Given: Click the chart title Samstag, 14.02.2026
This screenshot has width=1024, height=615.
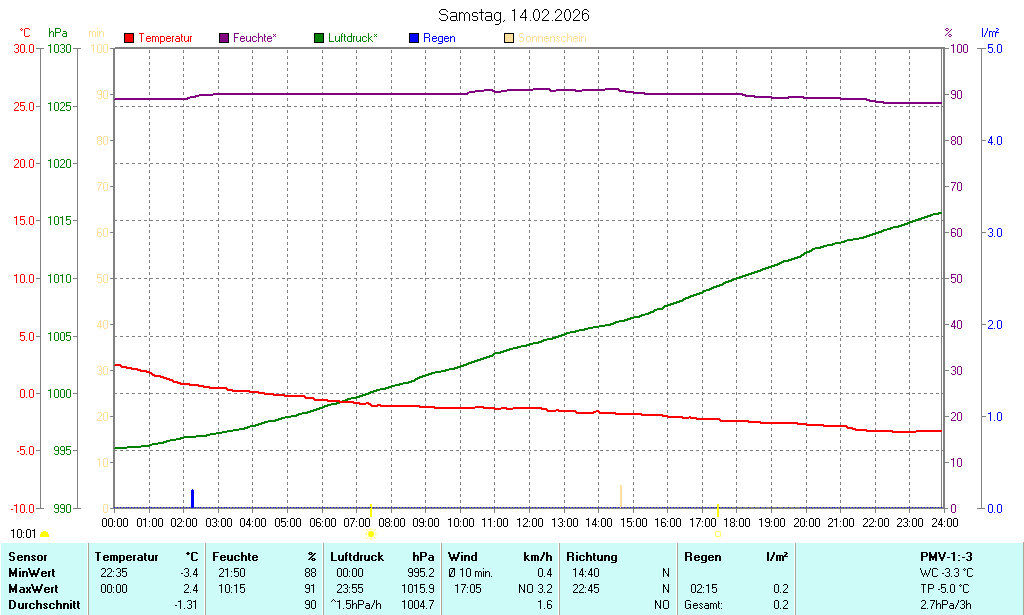Looking at the screenshot, I should pyautogui.click(x=513, y=16).
